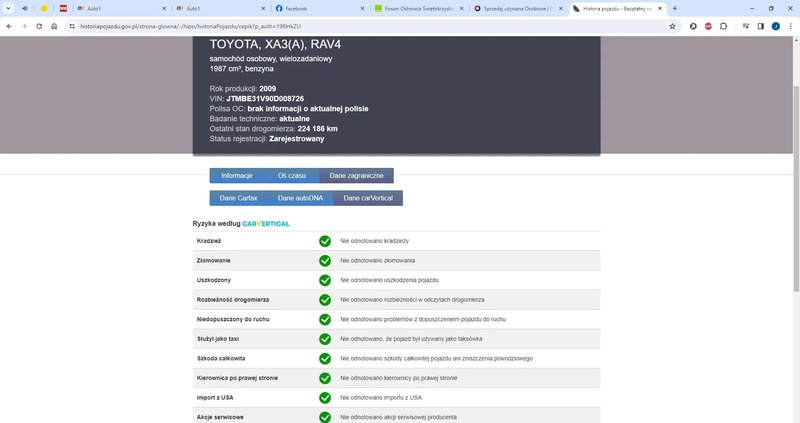Click green check for Rozbieżność drogomierza
Image resolution: width=800 pixels, height=423 pixels.
(x=325, y=300)
